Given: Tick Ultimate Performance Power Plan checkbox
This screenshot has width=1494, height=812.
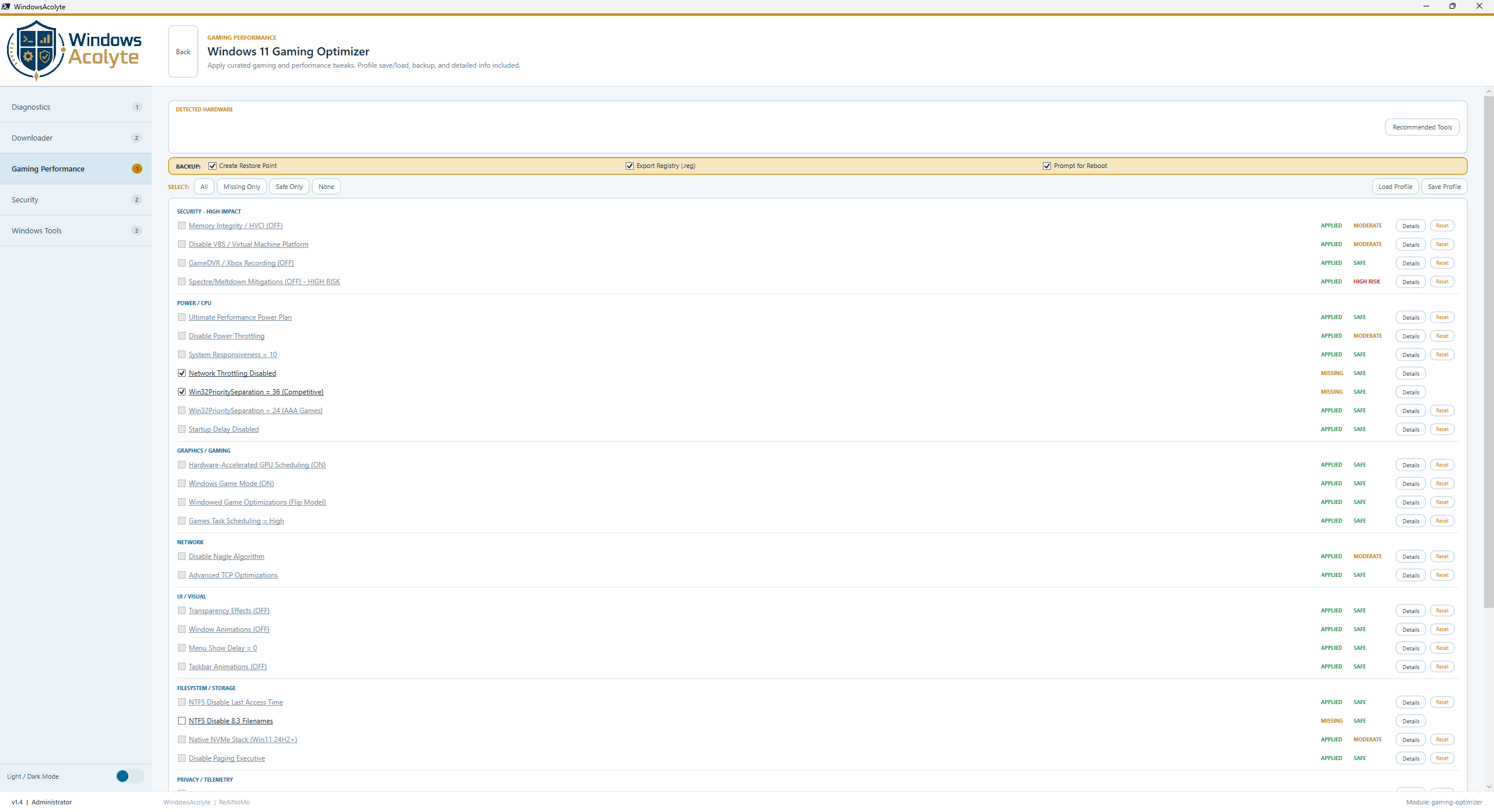Looking at the screenshot, I should (182, 317).
